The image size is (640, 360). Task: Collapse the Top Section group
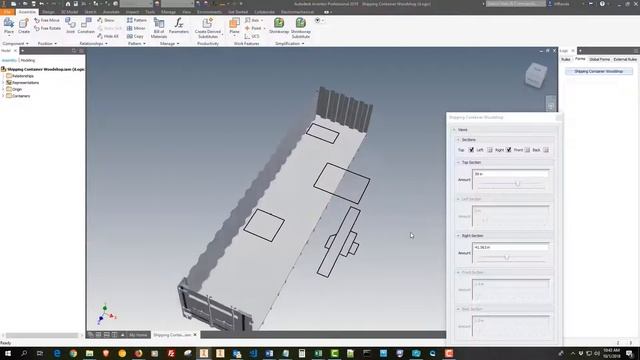[x=458, y=162]
